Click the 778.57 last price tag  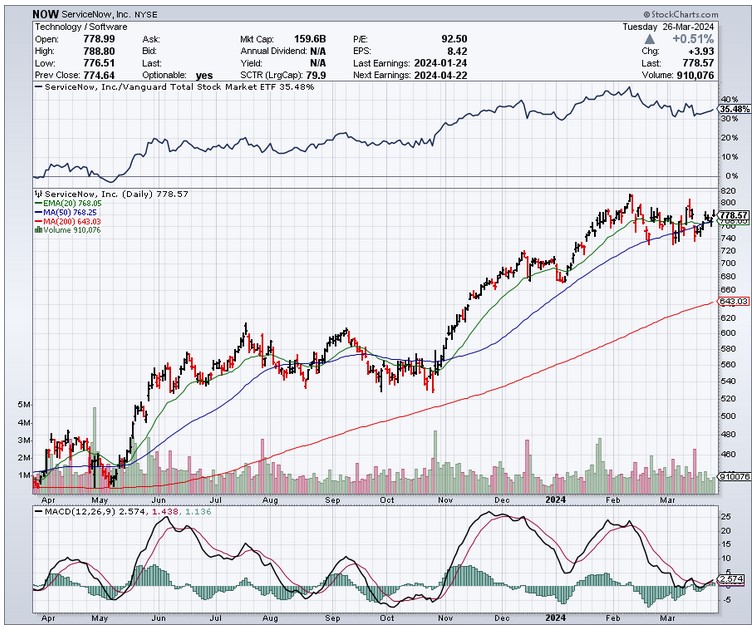point(733,215)
